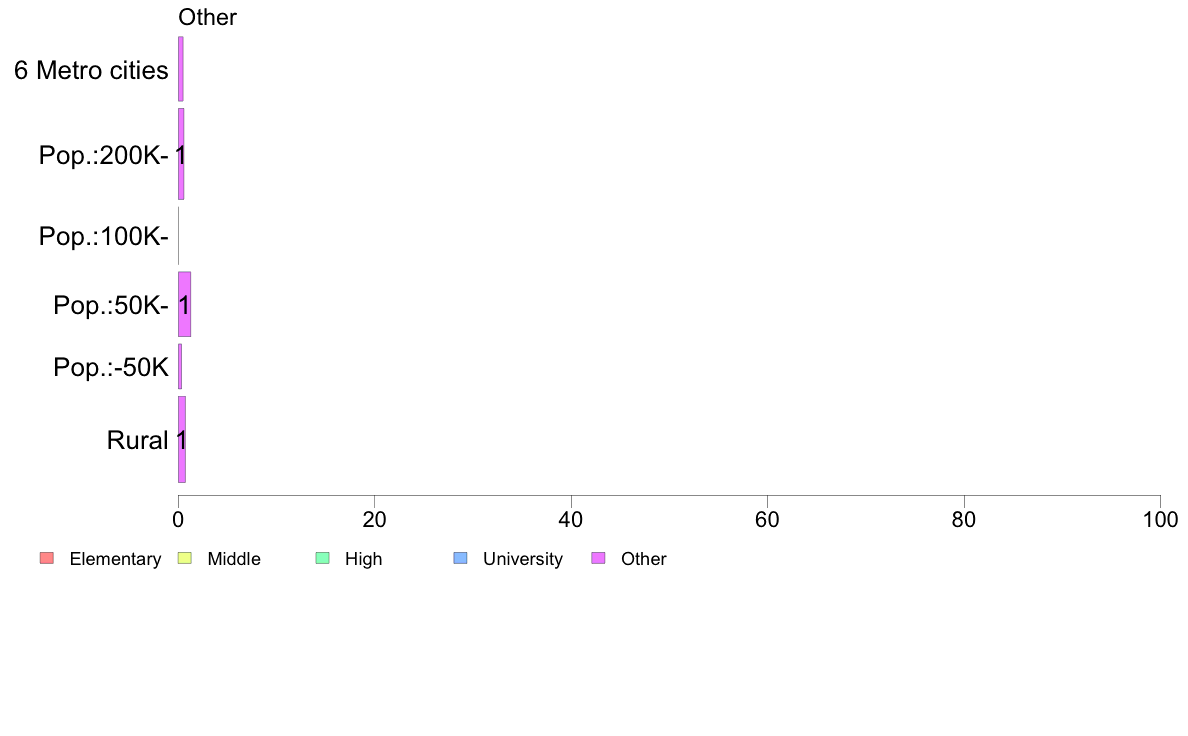Click the 'Pop.:100K-' axis label
Viewport: 1188px width, 736px height.
[104, 236]
